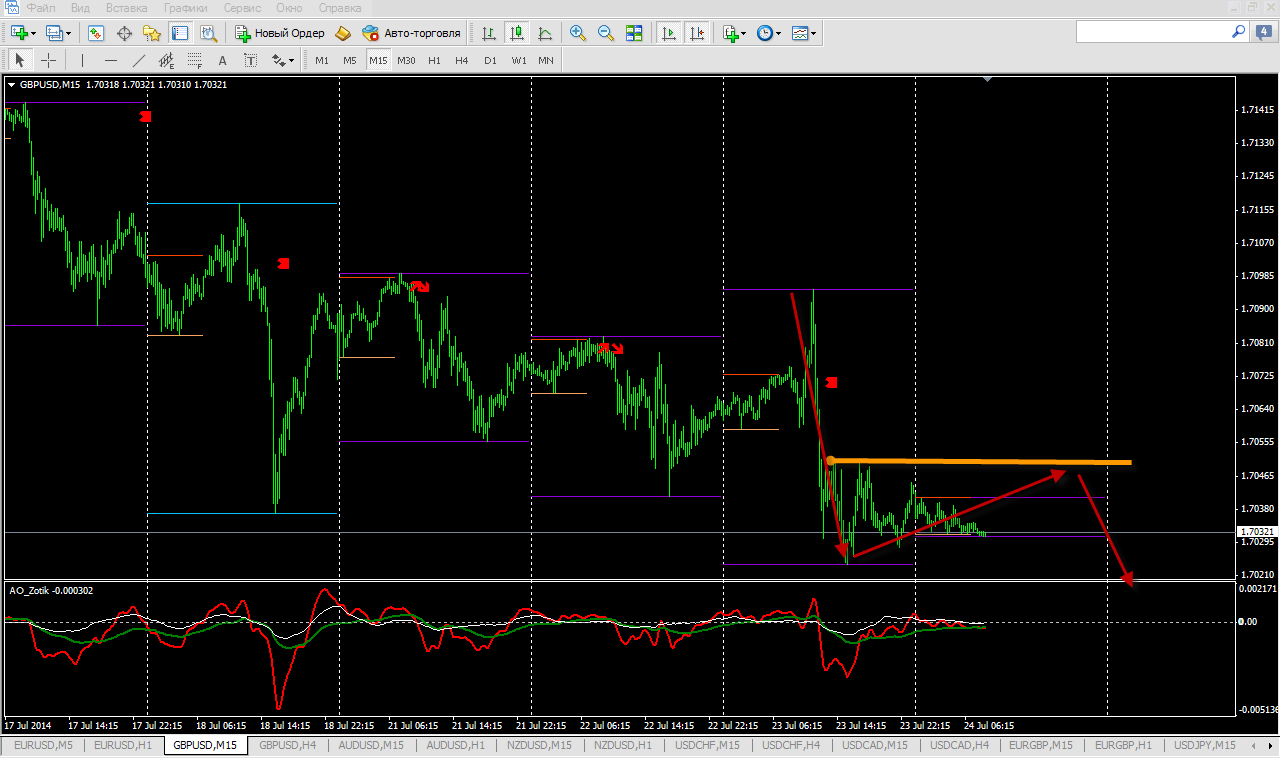Toggle the Chart Shift button

pyautogui.click(x=697, y=33)
